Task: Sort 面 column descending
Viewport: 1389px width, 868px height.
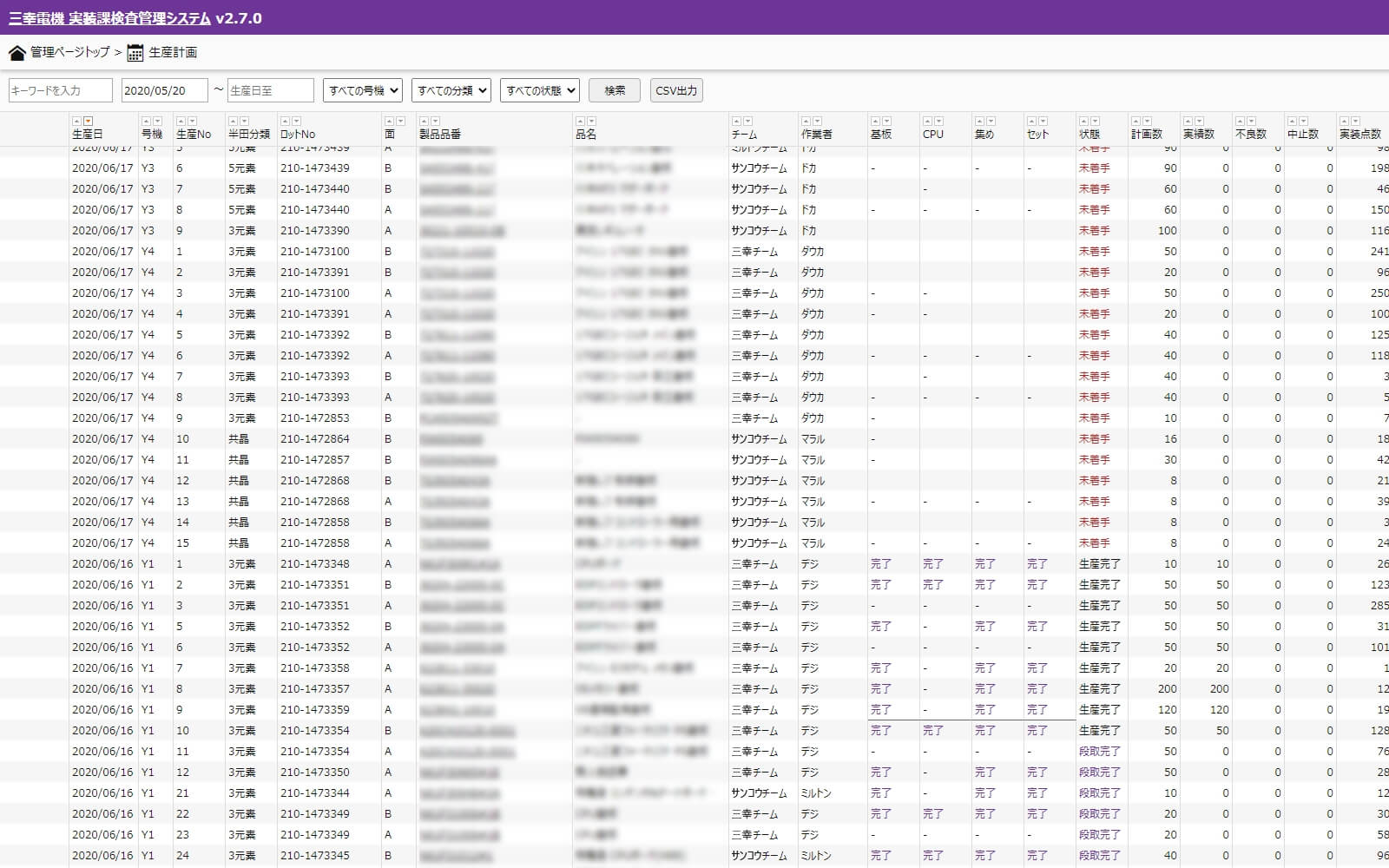Action: click(400, 122)
